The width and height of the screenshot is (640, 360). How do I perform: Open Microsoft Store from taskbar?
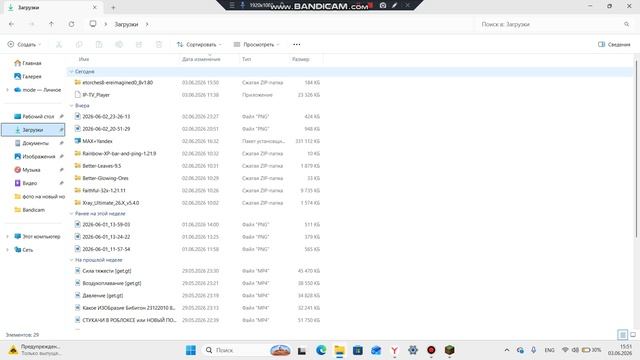[358, 350]
